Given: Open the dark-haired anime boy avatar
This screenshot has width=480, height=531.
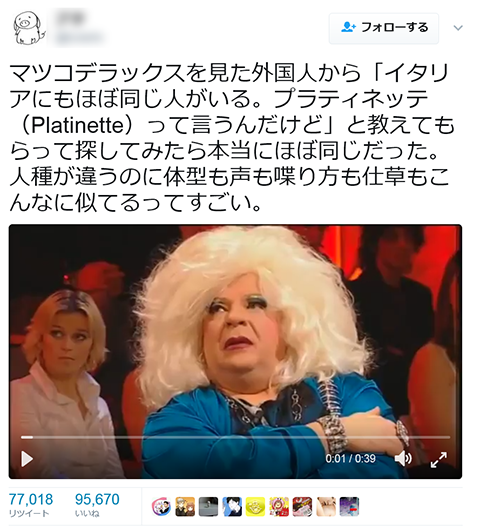Looking at the screenshot, I should (x=232, y=507).
